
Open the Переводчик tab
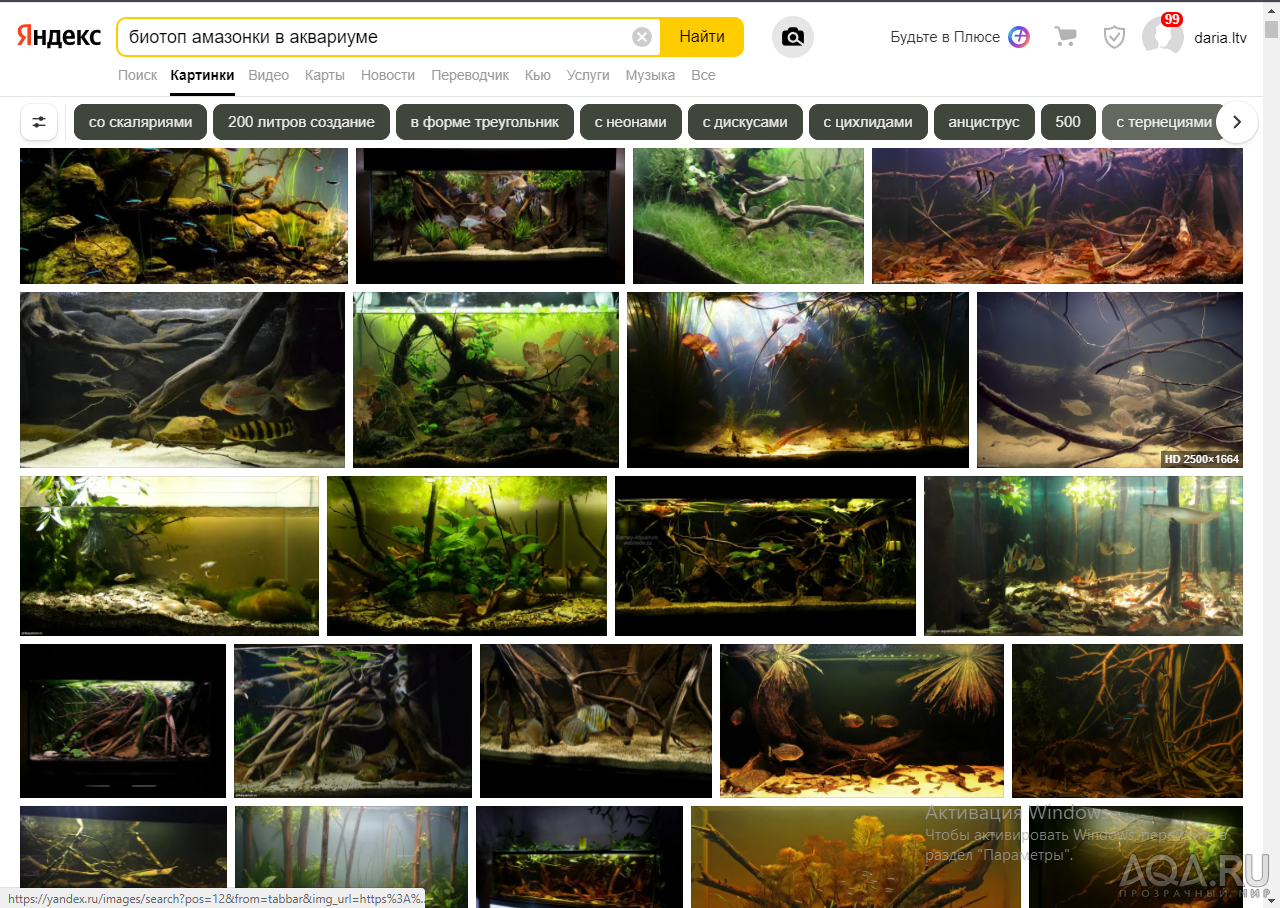point(470,75)
